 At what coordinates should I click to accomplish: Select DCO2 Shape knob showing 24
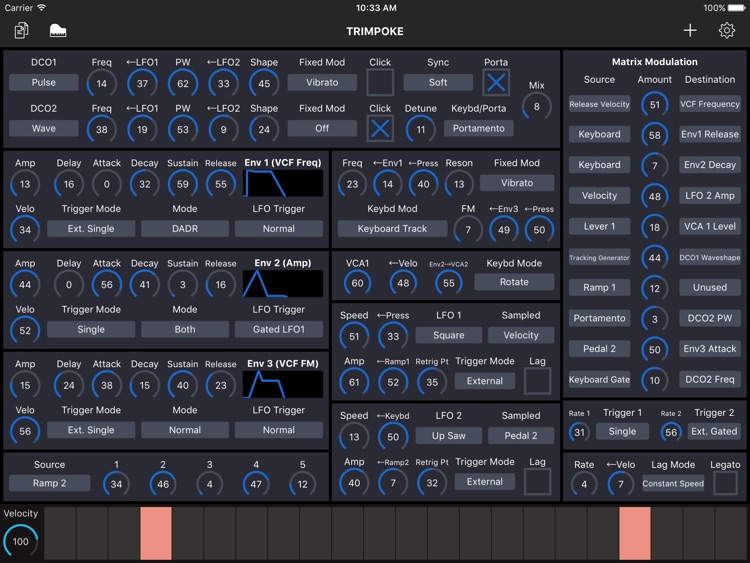click(264, 130)
